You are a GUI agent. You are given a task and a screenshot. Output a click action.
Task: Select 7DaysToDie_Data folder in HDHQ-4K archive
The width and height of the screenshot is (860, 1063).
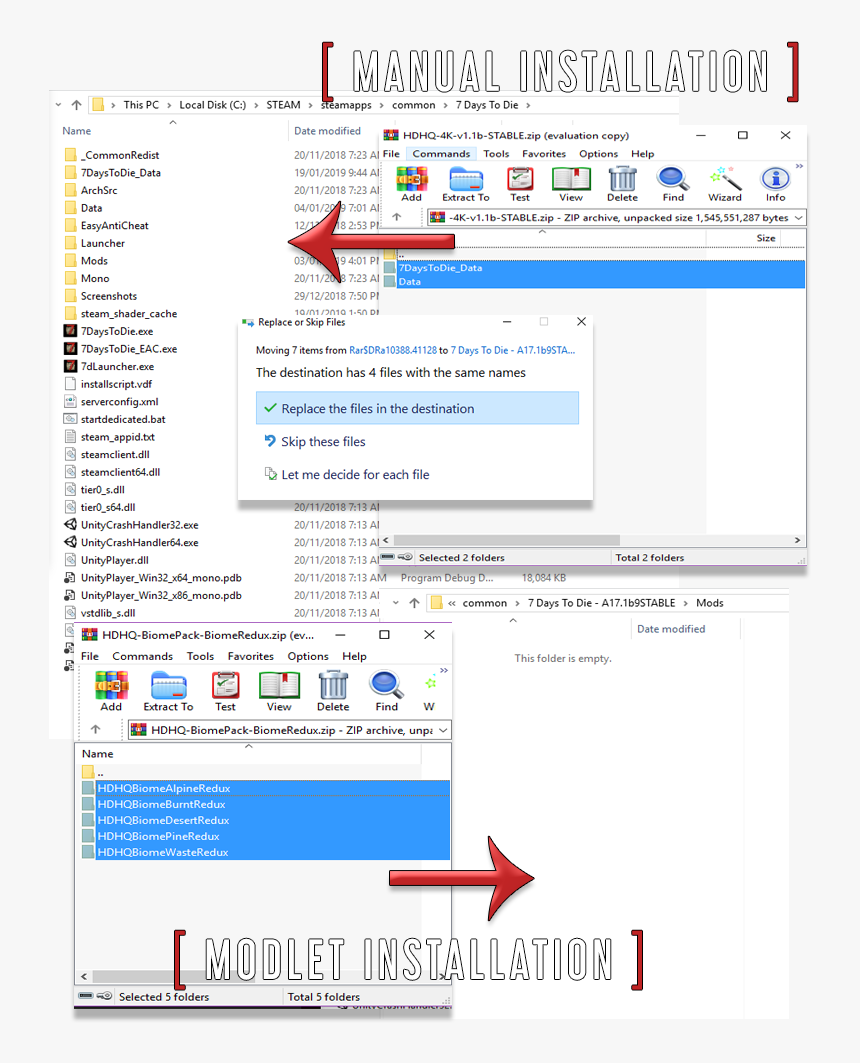point(594,268)
